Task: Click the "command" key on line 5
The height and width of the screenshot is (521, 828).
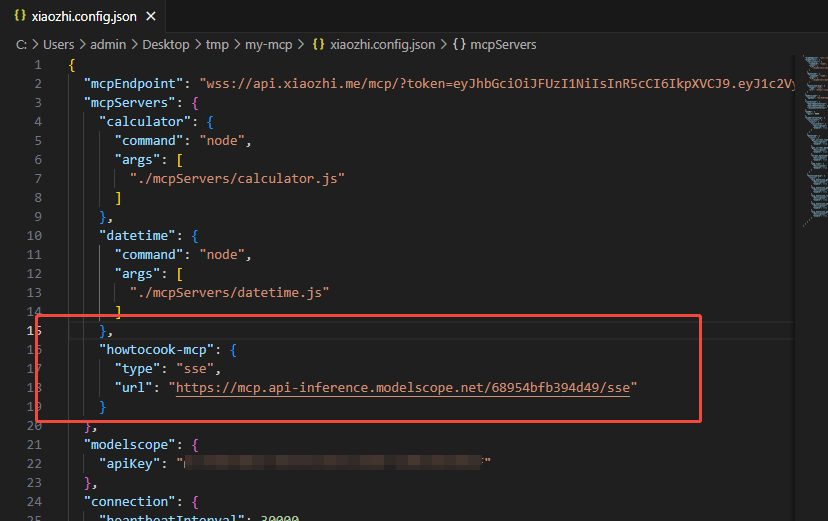Action: point(149,141)
